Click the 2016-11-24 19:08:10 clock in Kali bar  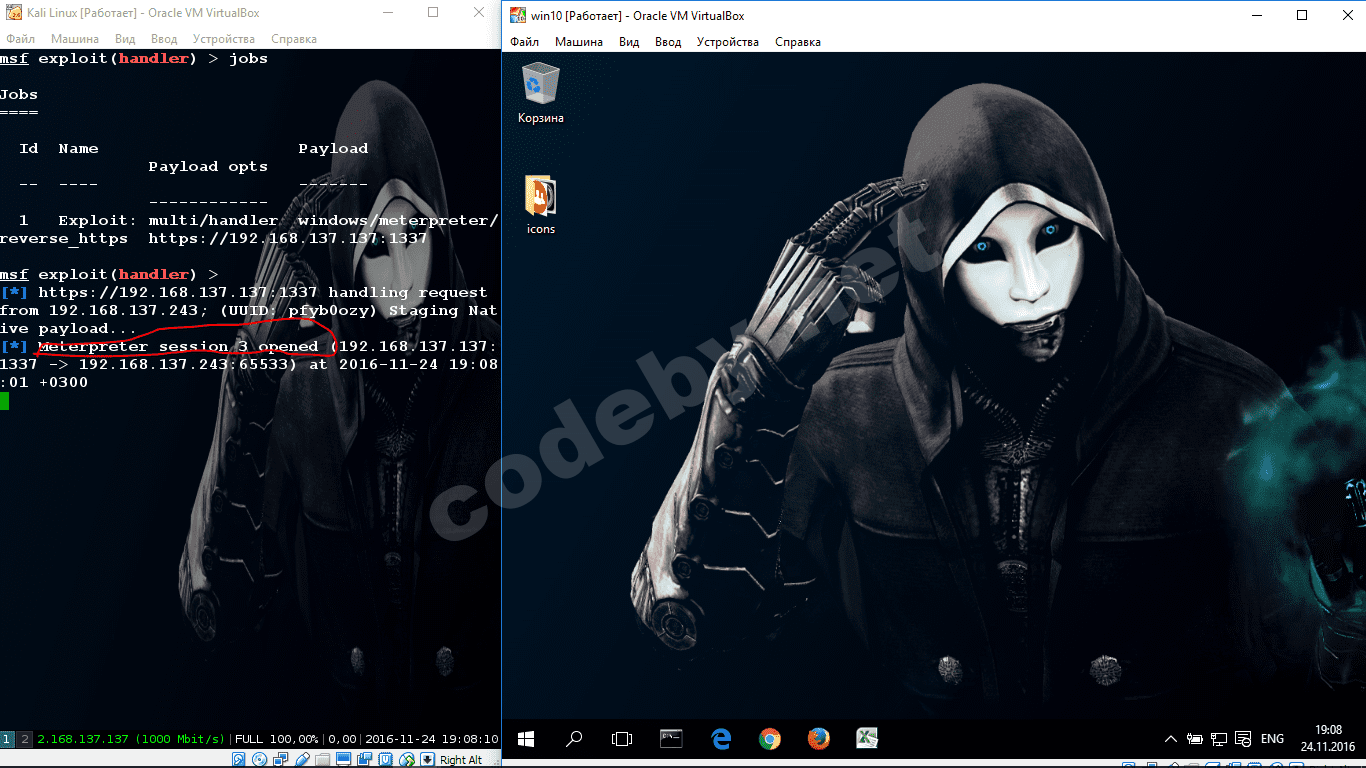tap(432, 739)
